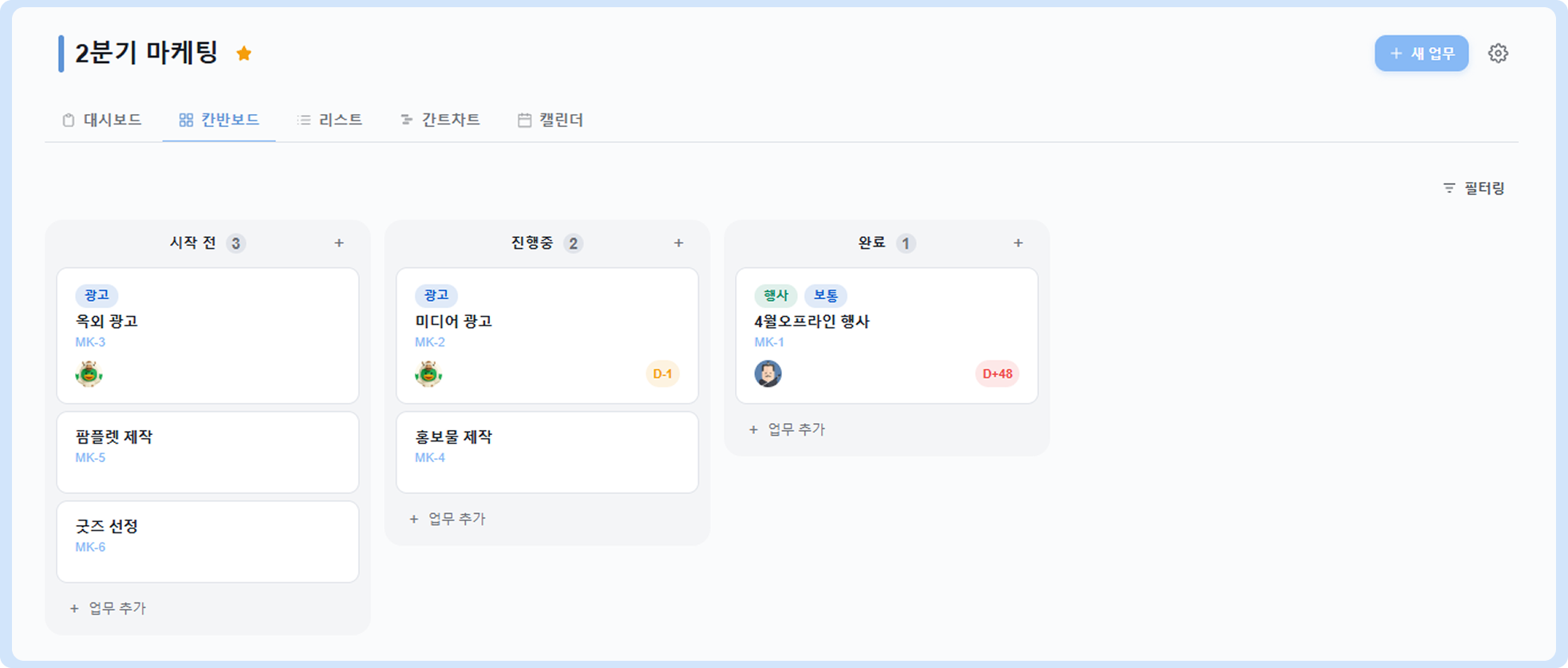
Task: Add task via plus in 시작 전 header
Action: pos(339,243)
